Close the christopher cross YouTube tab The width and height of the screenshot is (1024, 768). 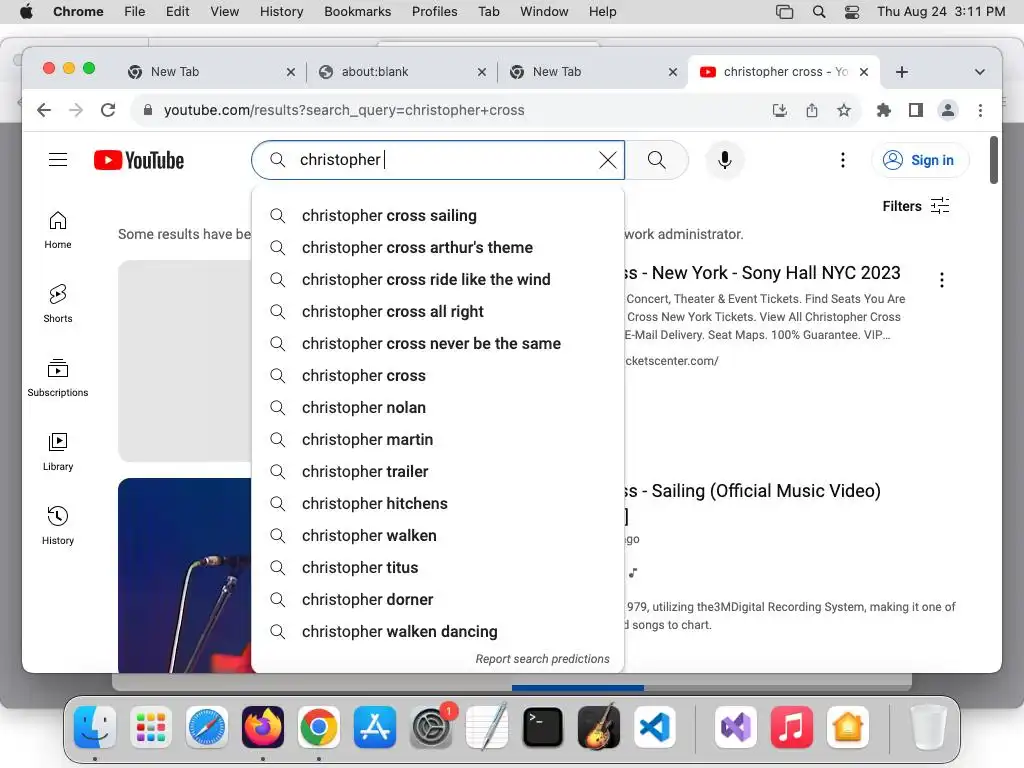[x=864, y=72]
